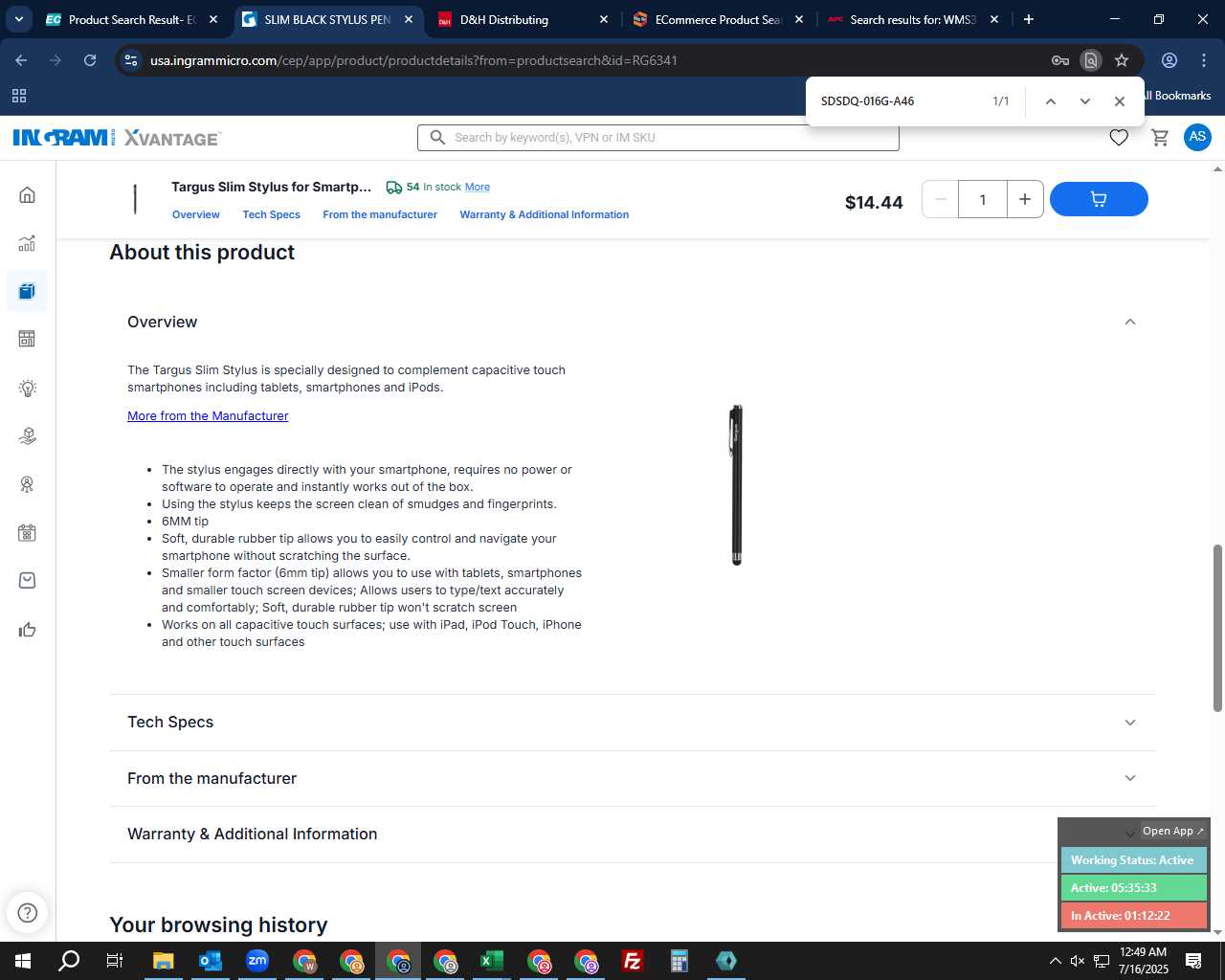Collapse the Overview section chevron
The height and width of the screenshot is (980, 1225).
pos(1130,322)
